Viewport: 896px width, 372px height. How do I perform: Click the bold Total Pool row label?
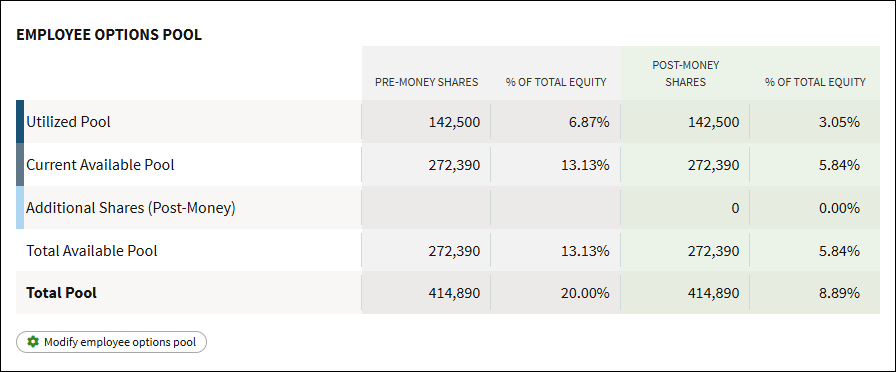[x=62, y=293]
